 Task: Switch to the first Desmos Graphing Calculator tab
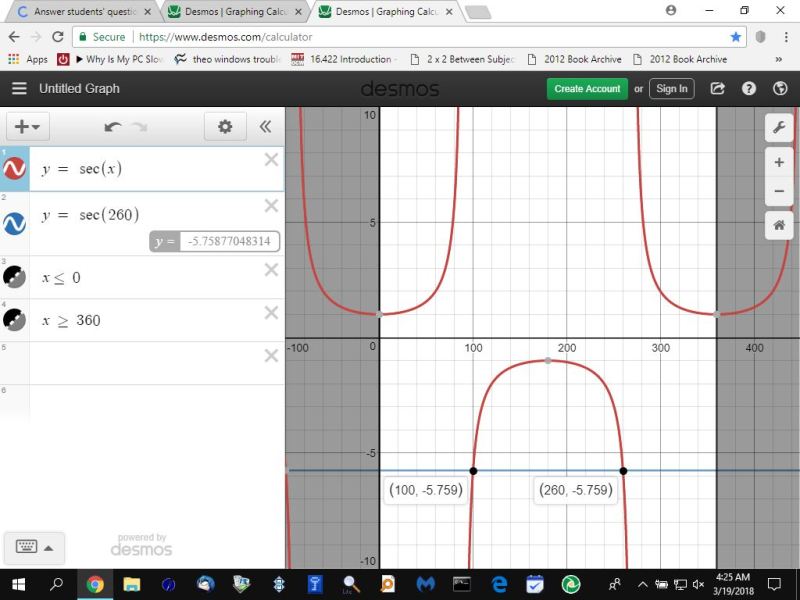(235, 11)
